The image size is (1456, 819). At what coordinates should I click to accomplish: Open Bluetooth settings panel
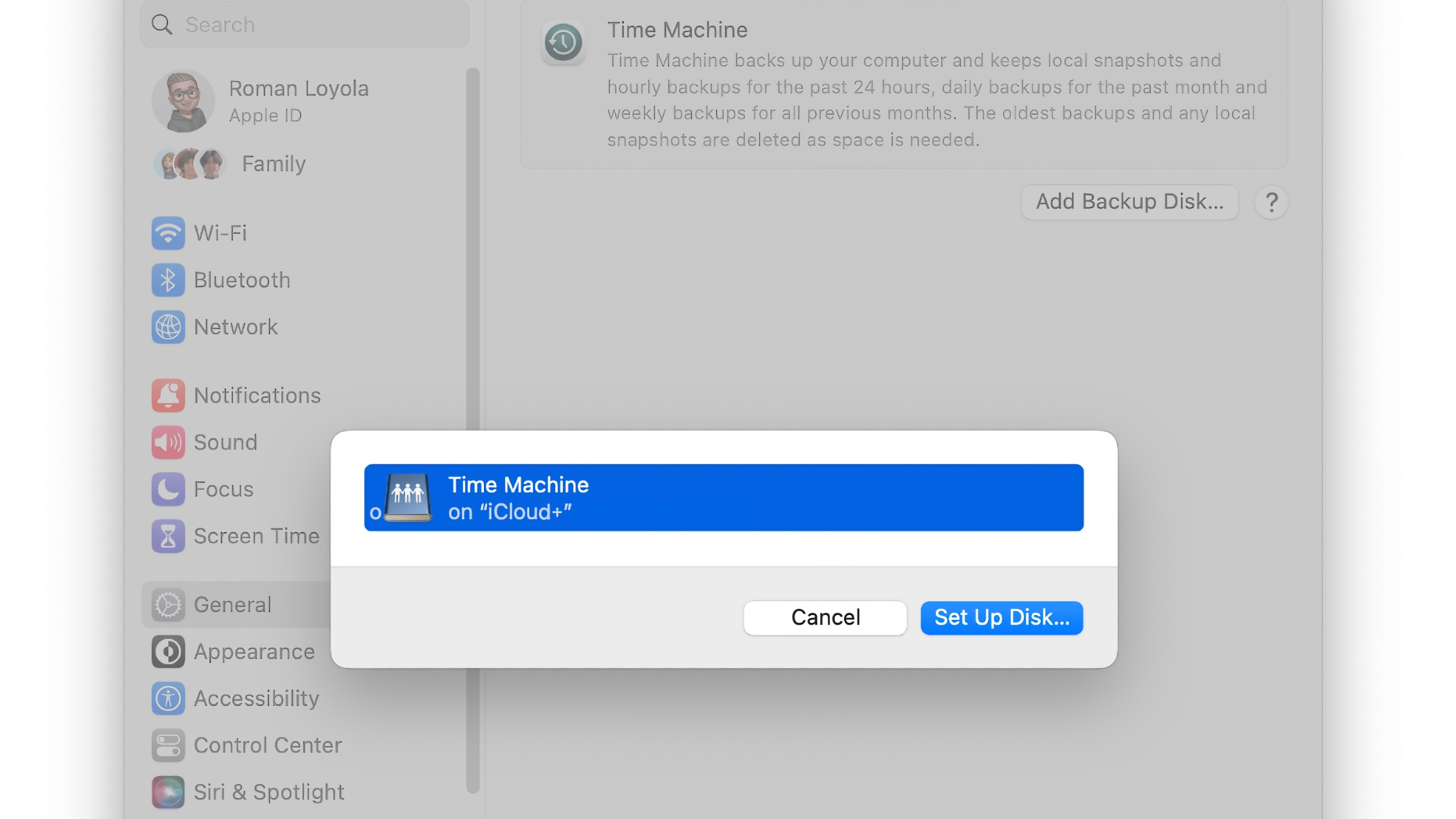tap(242, 280)
